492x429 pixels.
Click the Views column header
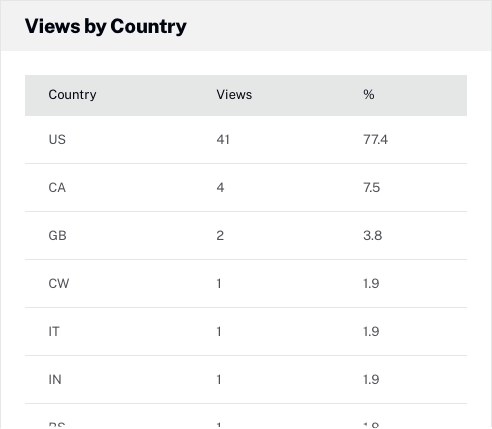click(x=234, y=95)
